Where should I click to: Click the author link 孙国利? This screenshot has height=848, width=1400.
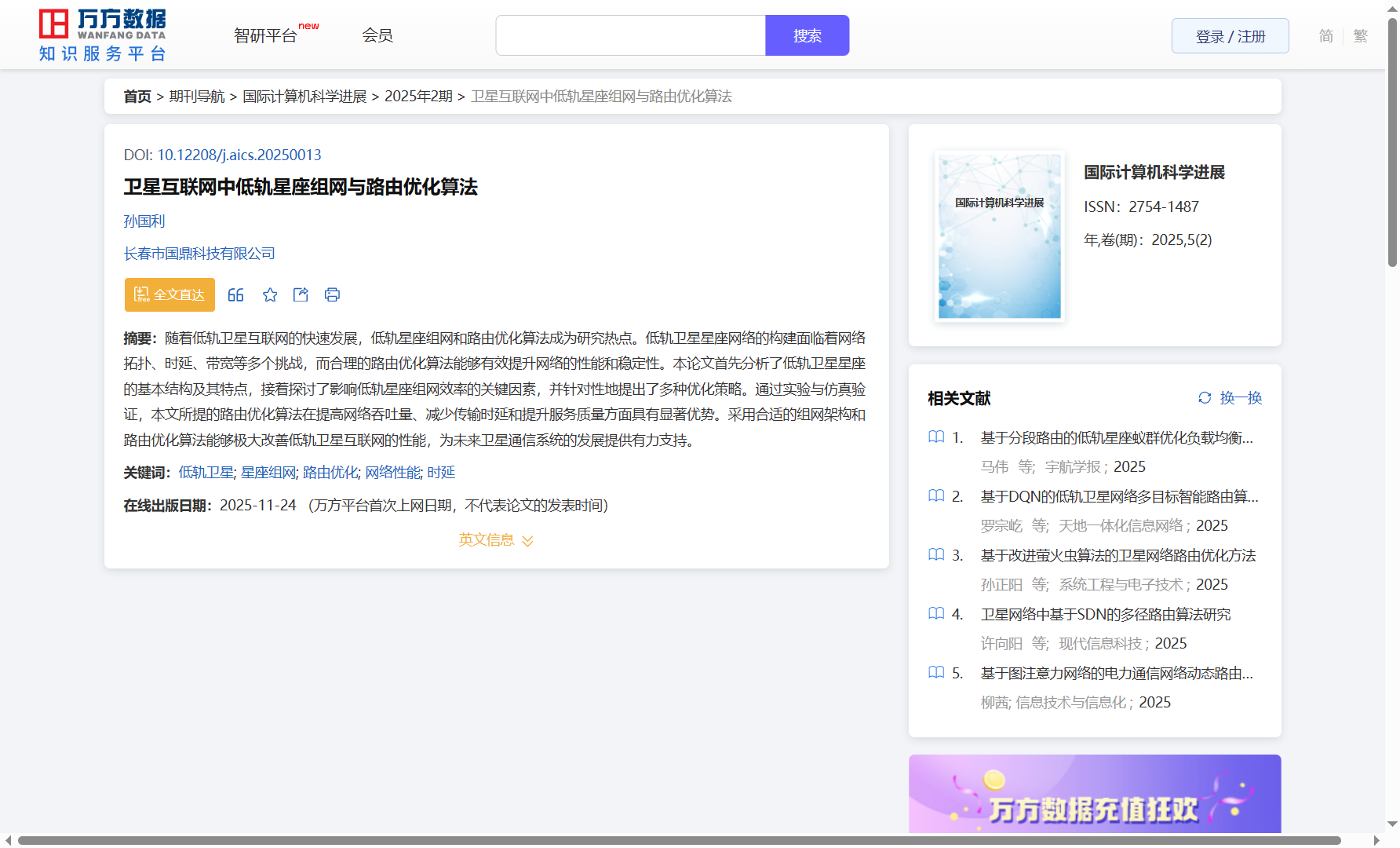144,221
